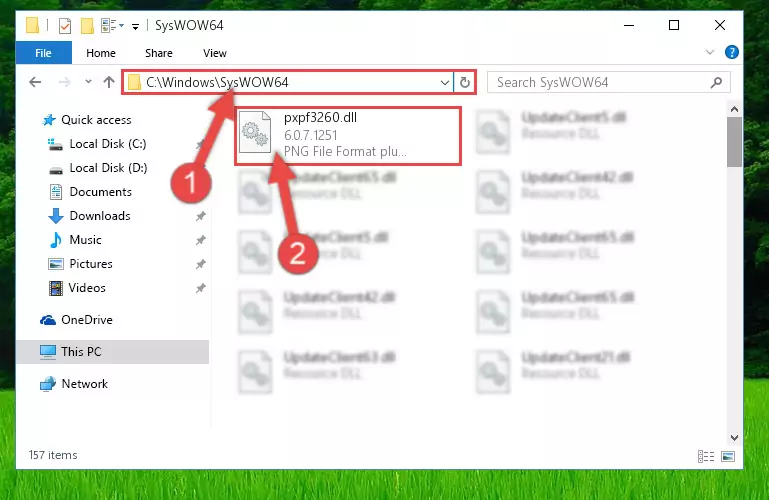Click the vertical scrollbar thumb
This screenshot has height=500, width=769.
(x=734, y=142)
